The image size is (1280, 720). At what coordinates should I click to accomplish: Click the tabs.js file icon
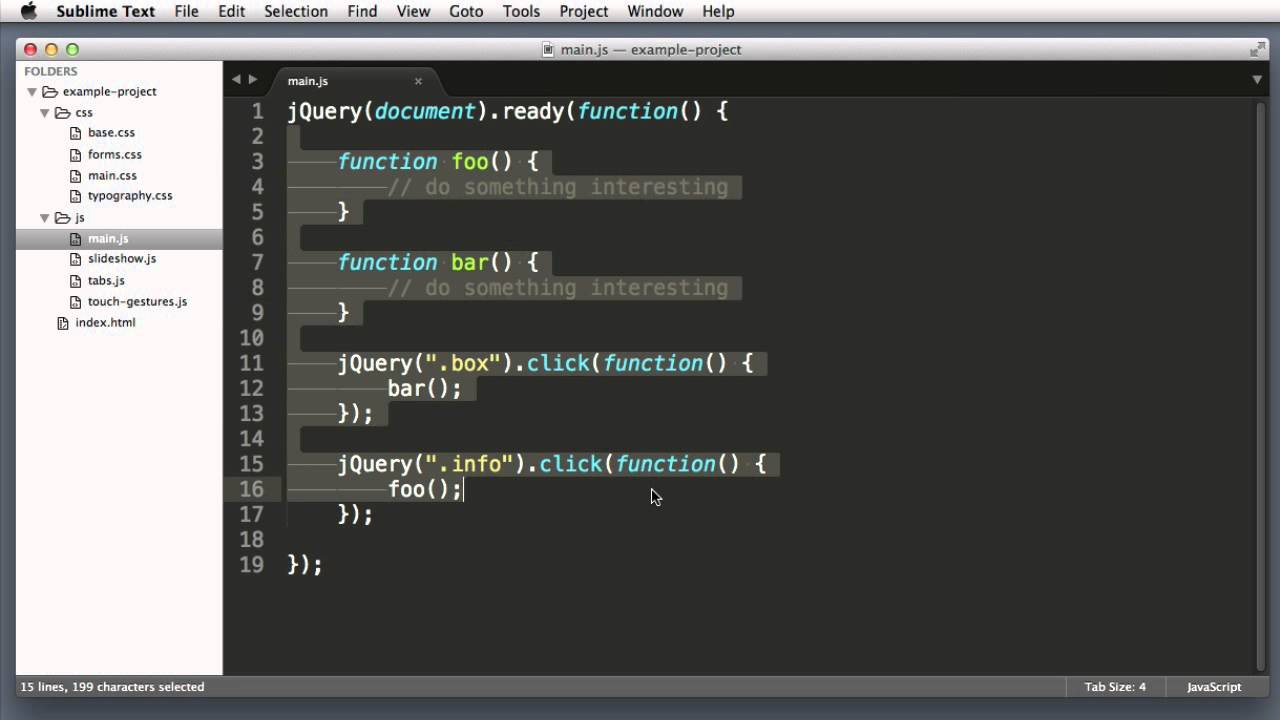click(x=76, y=281)
